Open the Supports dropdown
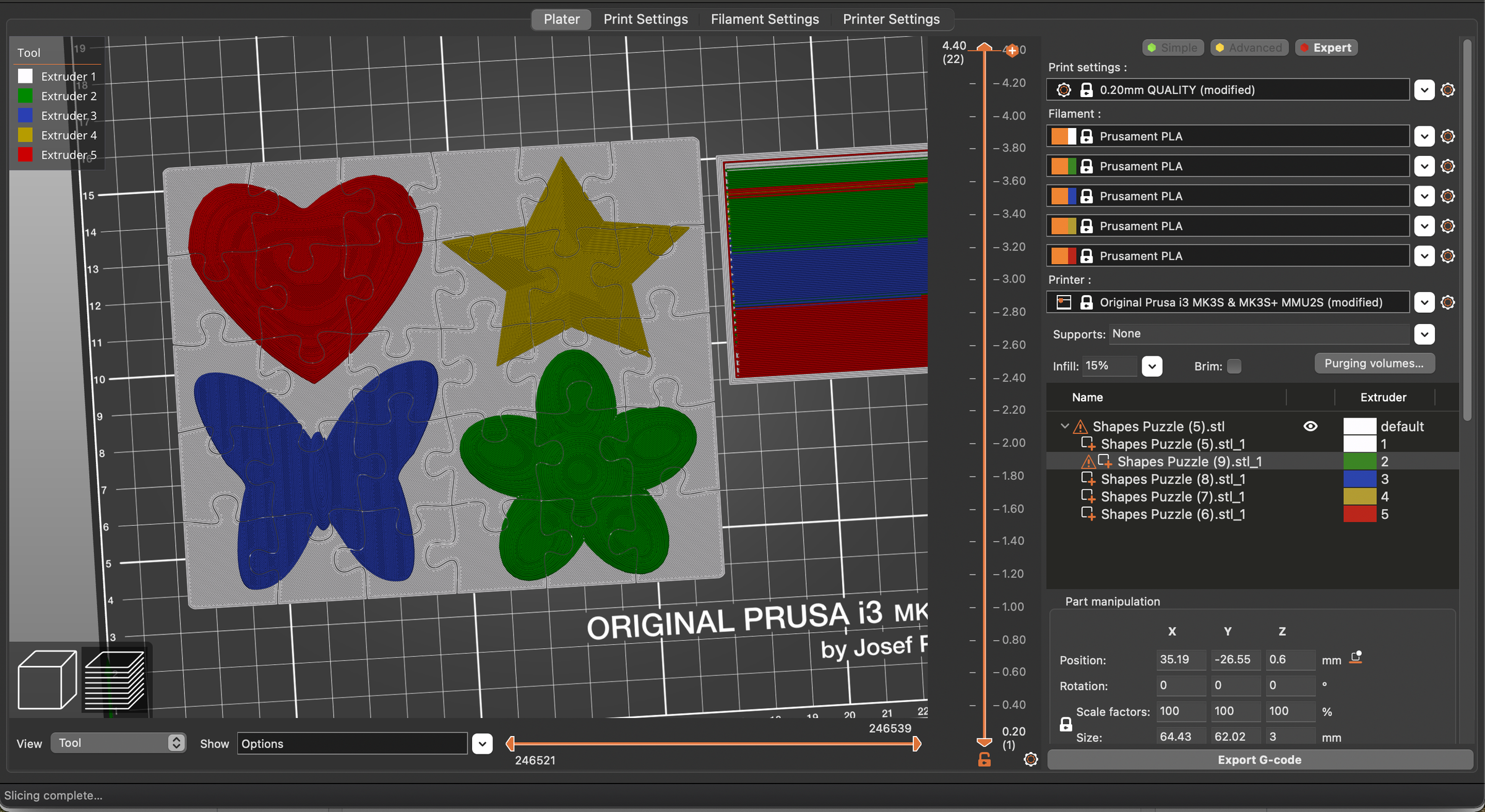The height and width of the screenshot is (812, 1485). pyautogui.click(x=1424, y=335)
